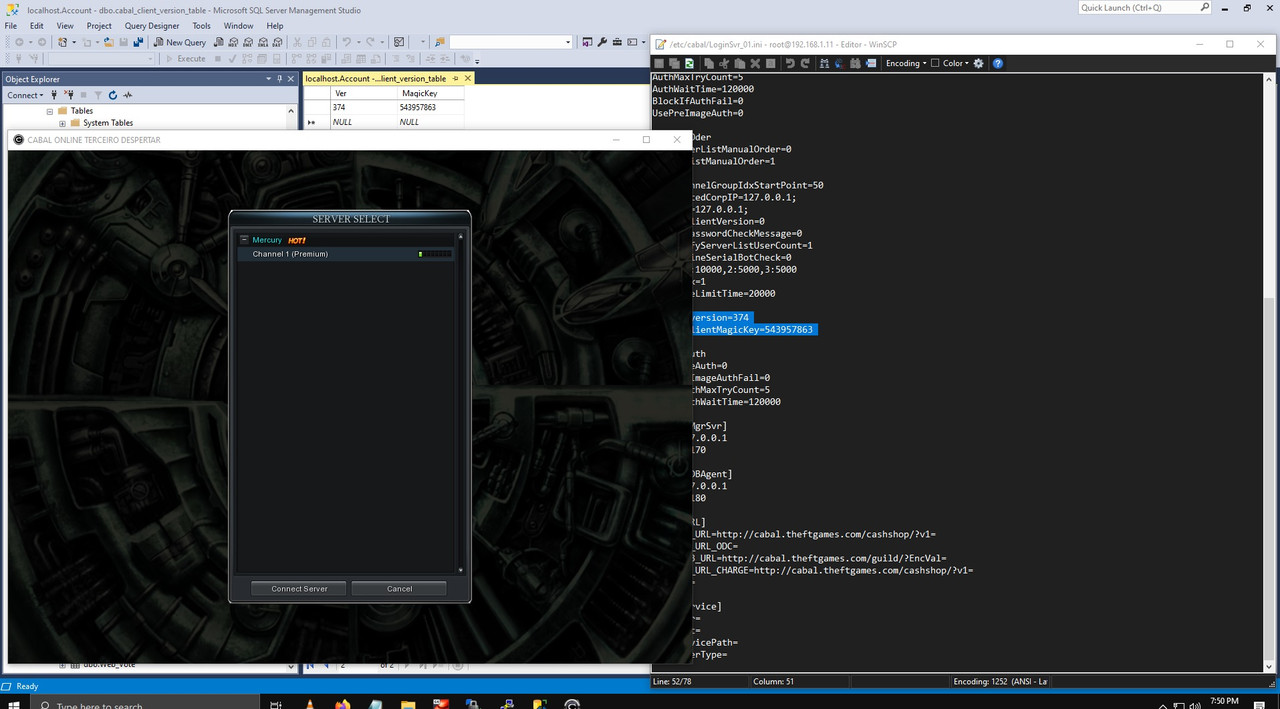Click the Connect Server button
The width and height of the screenshot is (1280, 709).
[x=299, y=589]
